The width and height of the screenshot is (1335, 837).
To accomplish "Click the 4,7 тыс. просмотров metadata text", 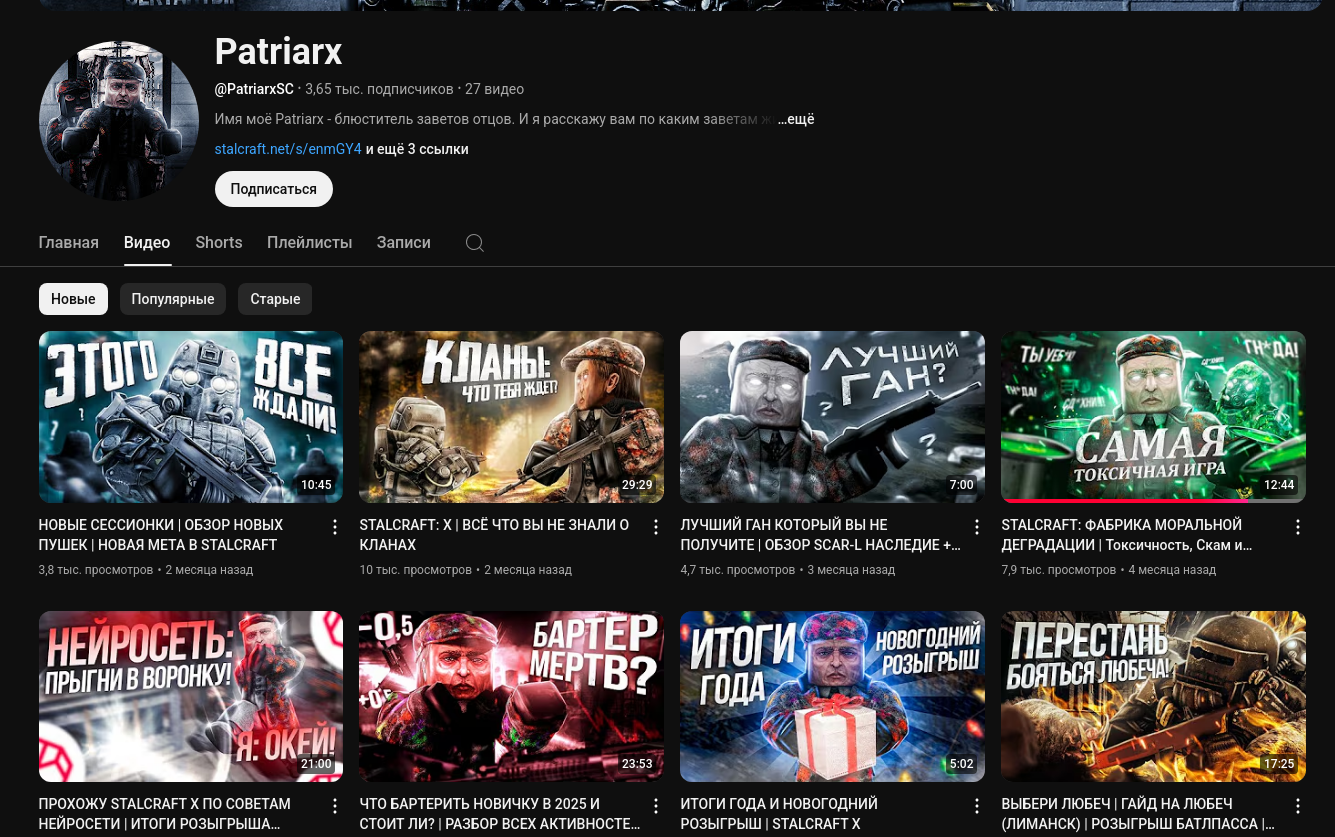I will 737,570.
